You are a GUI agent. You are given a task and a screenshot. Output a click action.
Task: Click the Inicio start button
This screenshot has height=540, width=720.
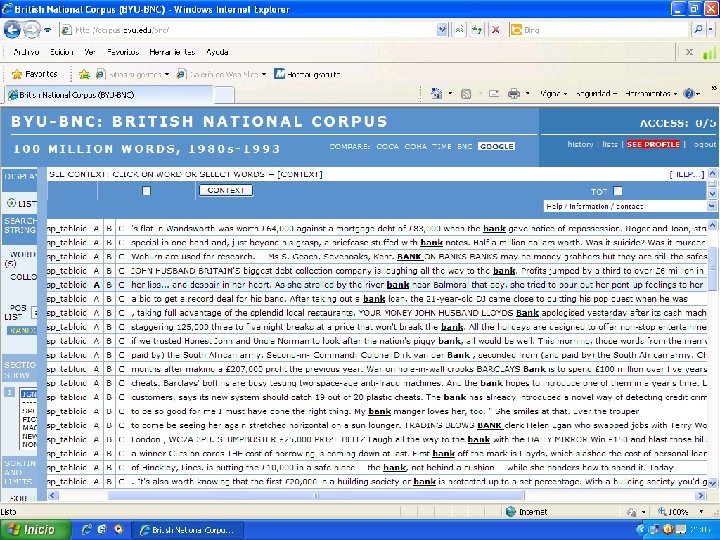(36, 529)
